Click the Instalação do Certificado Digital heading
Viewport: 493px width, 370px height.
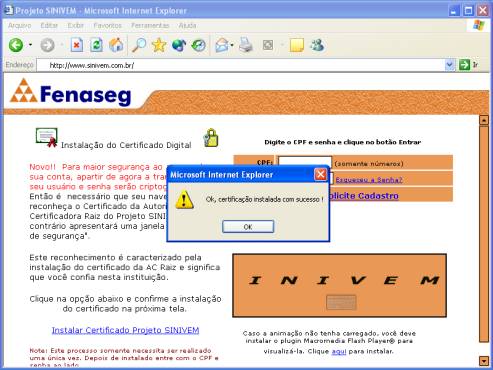click(x=126, y=145)
